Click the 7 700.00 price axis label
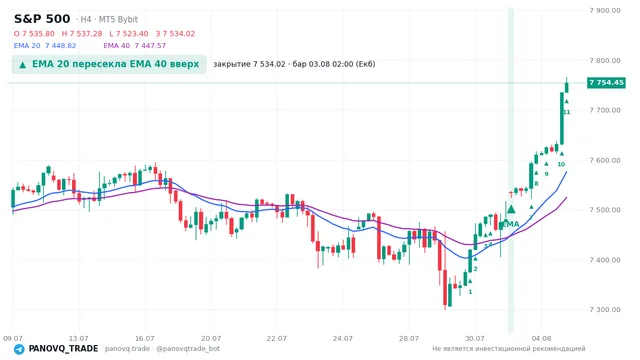 [x=605, y=110]
